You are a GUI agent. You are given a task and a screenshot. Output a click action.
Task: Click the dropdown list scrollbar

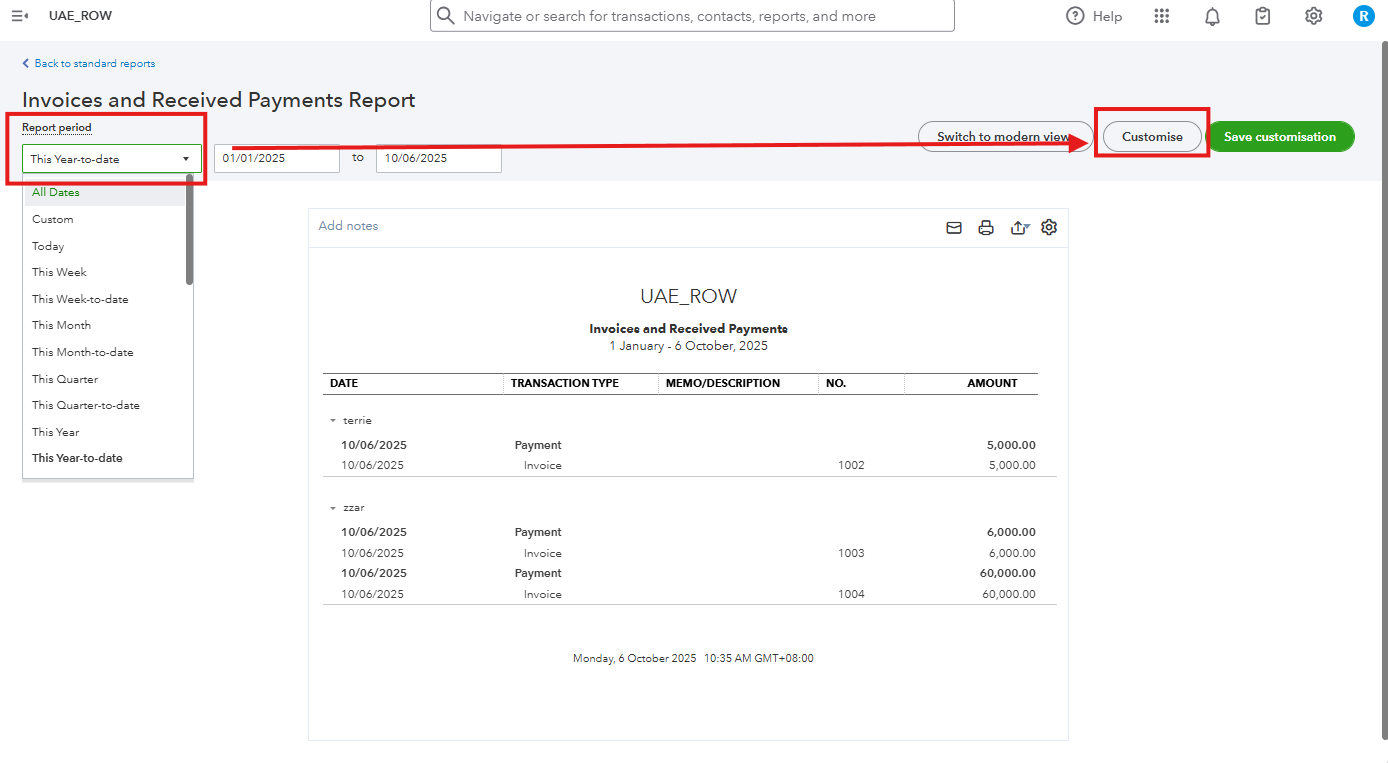(189, 230)
